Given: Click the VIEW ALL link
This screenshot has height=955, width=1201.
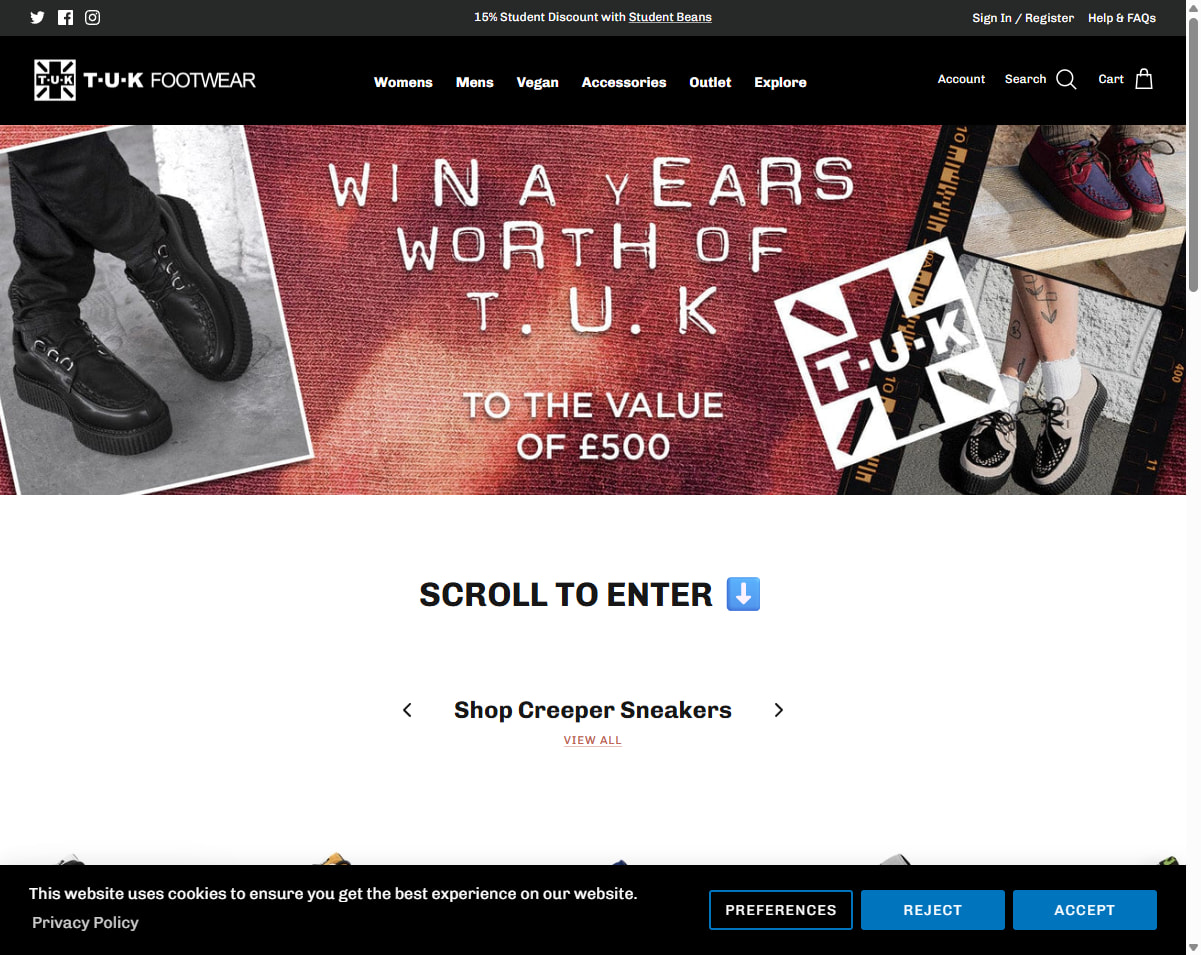Looking at the screenshot, I should (x=593, y=740).
